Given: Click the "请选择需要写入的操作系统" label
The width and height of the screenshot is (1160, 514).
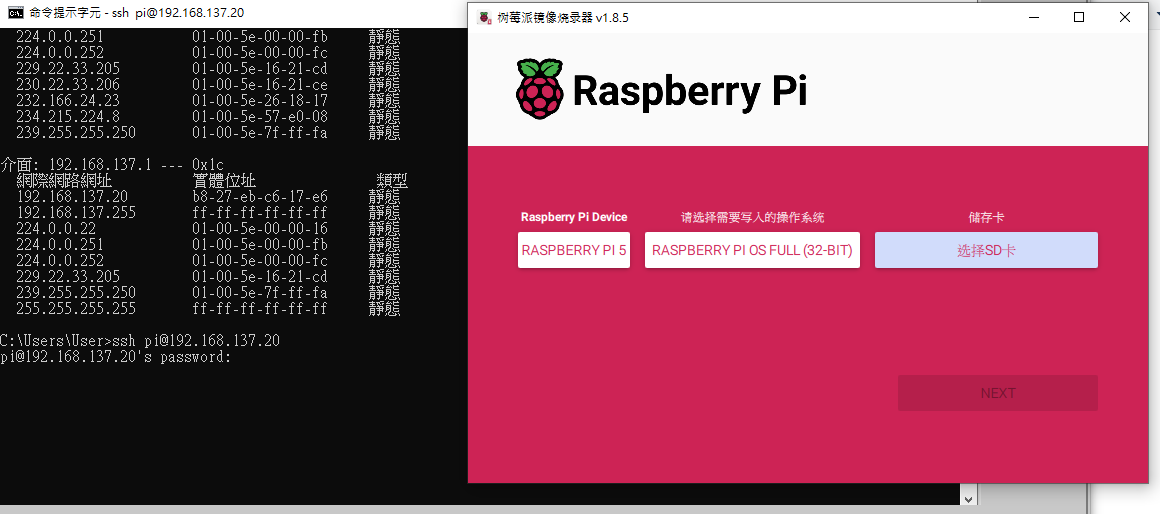Looking at the screenshot, I should [752, 217].
